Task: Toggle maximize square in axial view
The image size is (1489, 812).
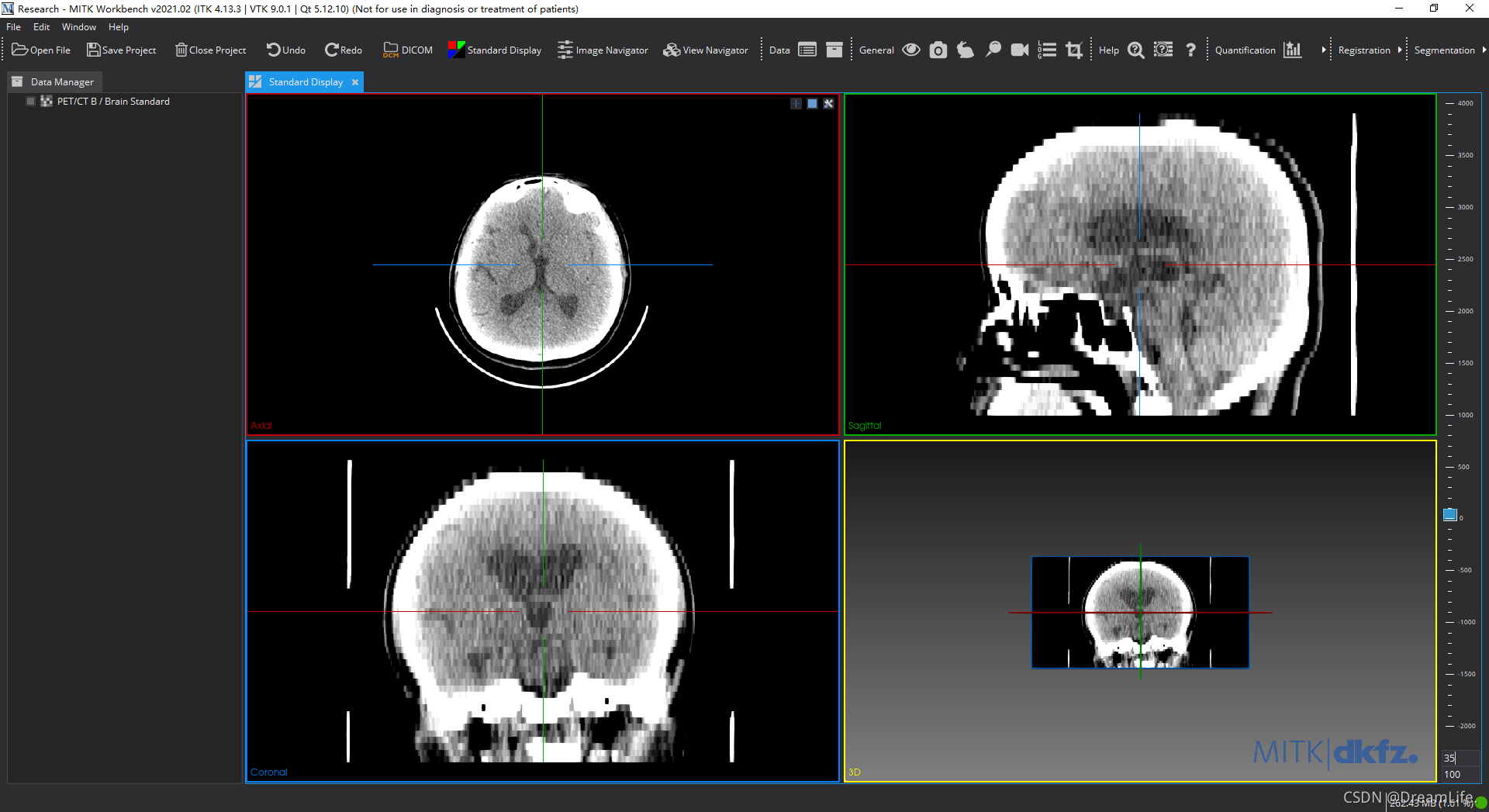Action: pyautogui.click(x=812, y=104)
